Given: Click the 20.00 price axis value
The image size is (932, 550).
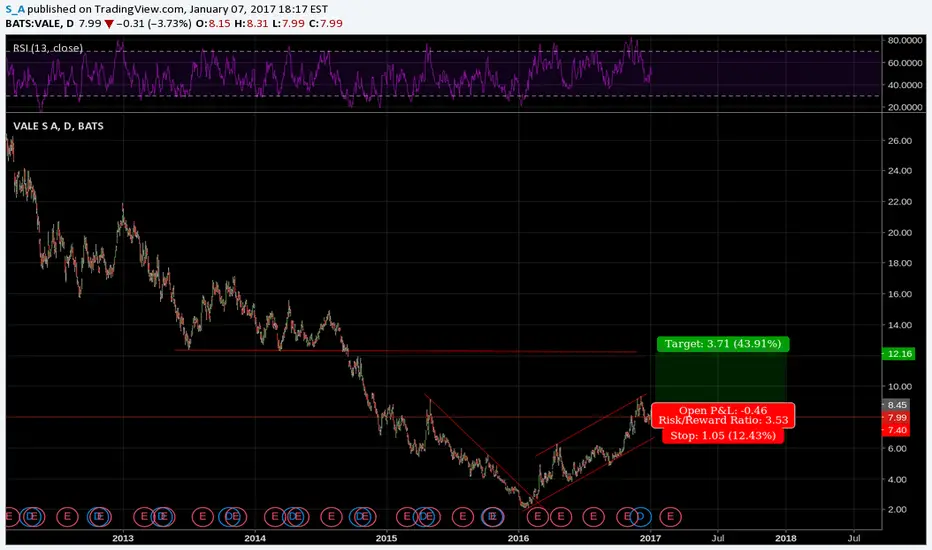Looking at the screenshot, I should coord(900,232).
